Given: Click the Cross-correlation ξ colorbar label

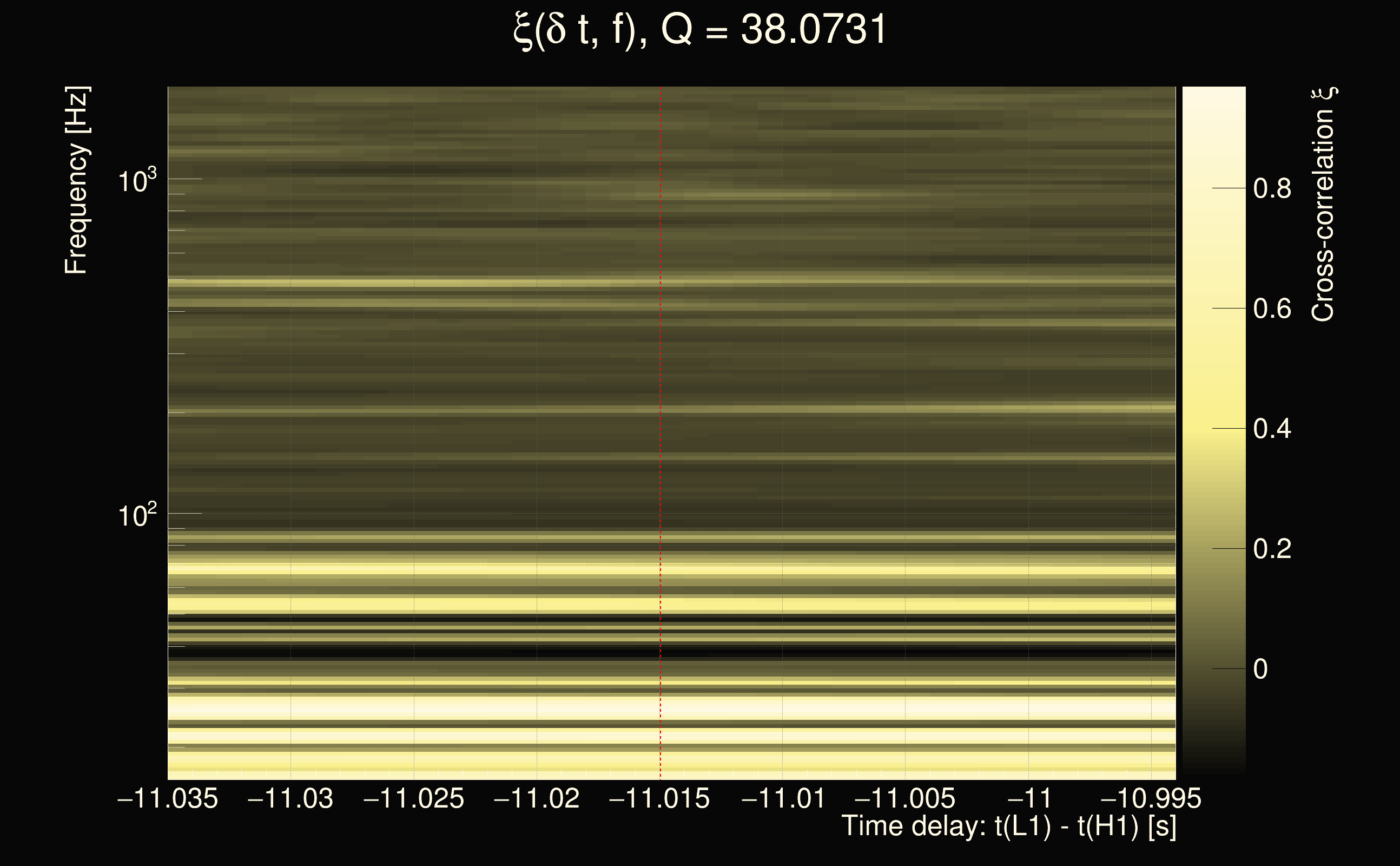Looking at the screenshot, I should coord(1323,205).
